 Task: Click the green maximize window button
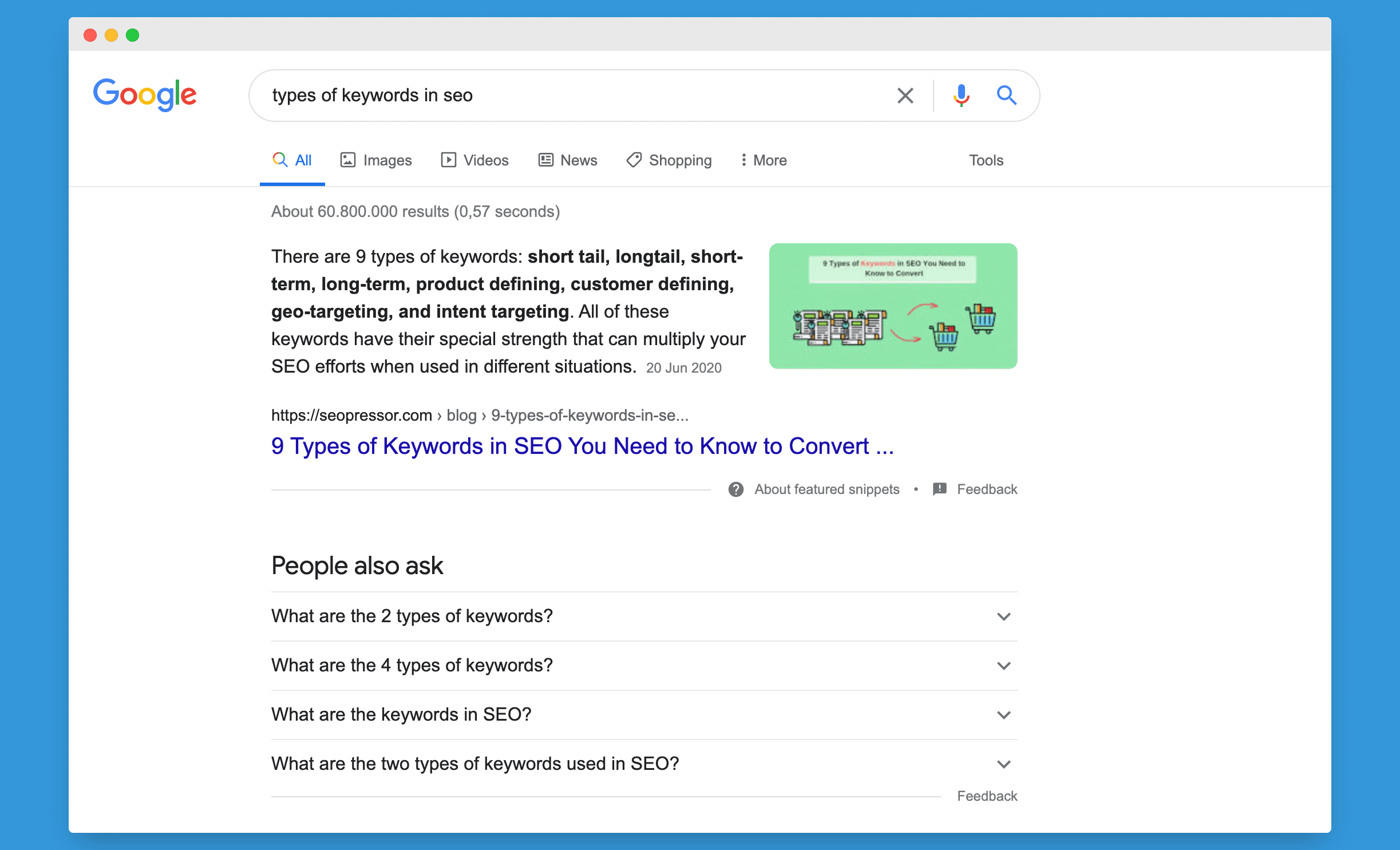132,35
